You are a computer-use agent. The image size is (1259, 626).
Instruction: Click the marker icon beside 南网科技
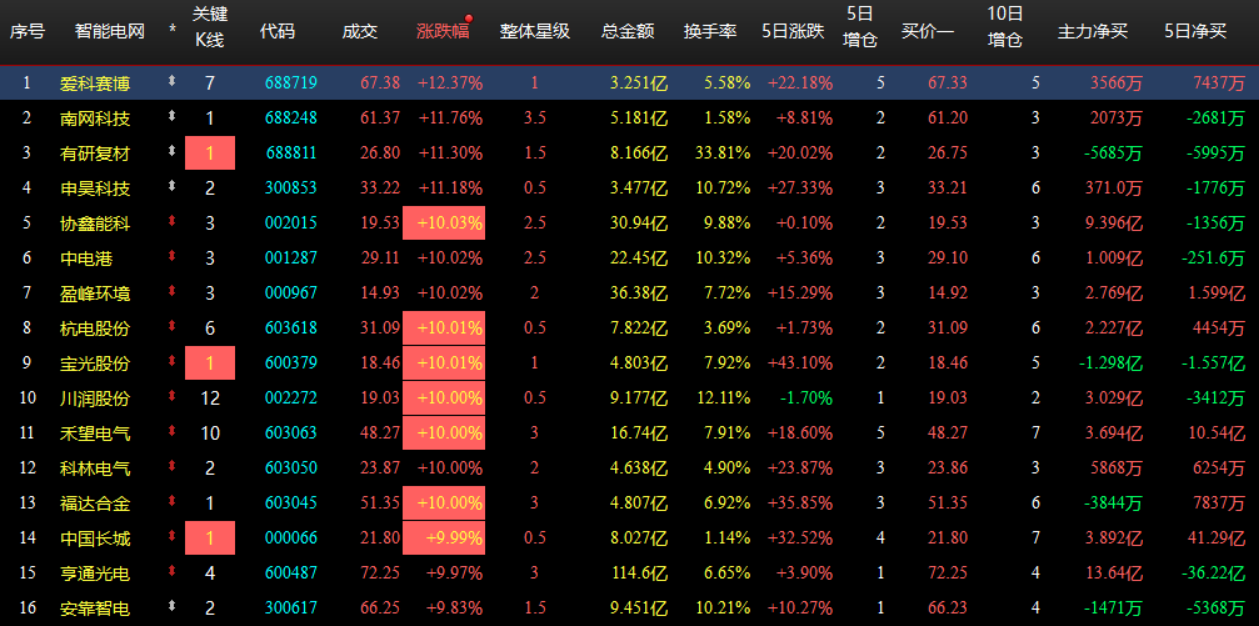click(x=172, y=117)
